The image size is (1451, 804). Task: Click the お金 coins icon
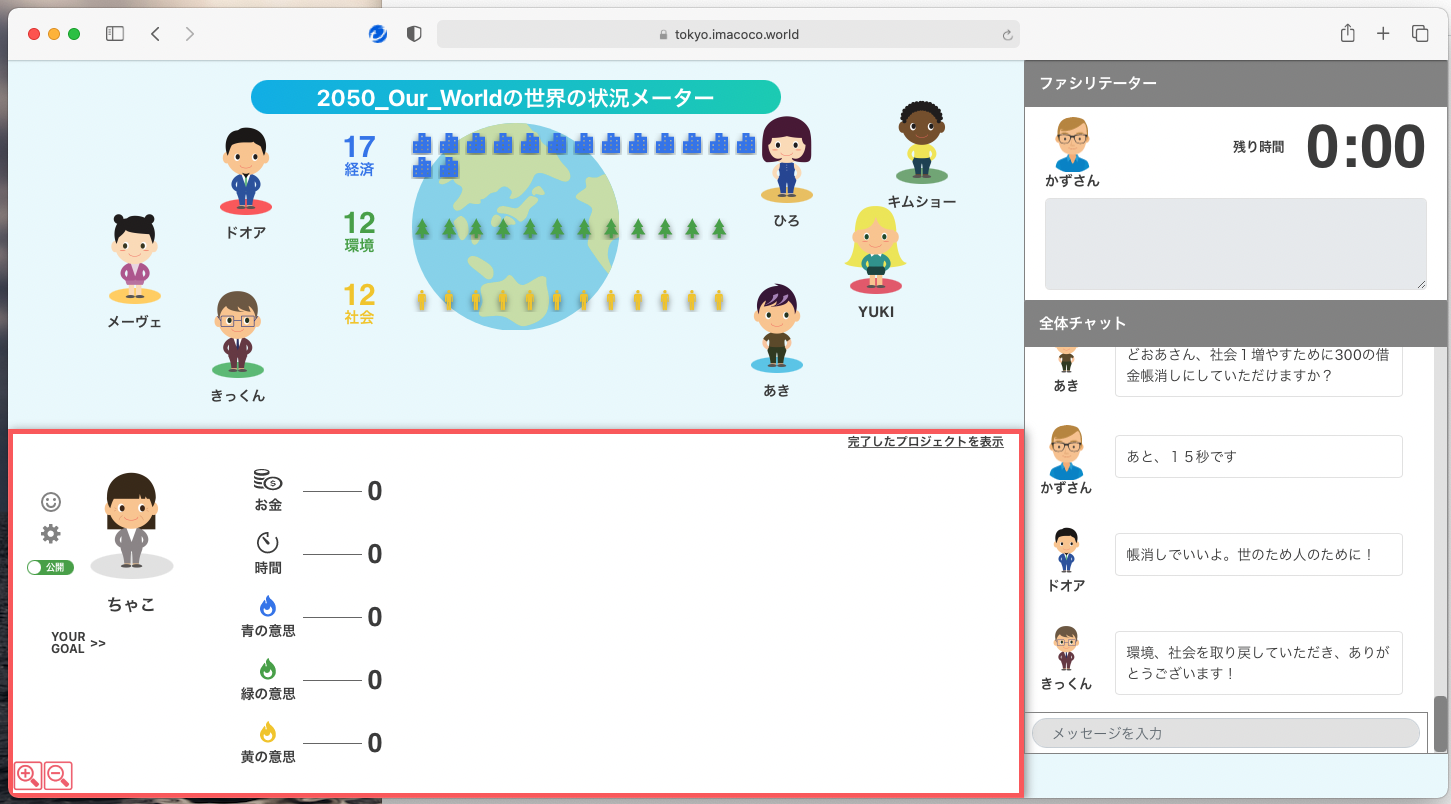(267, 481)
